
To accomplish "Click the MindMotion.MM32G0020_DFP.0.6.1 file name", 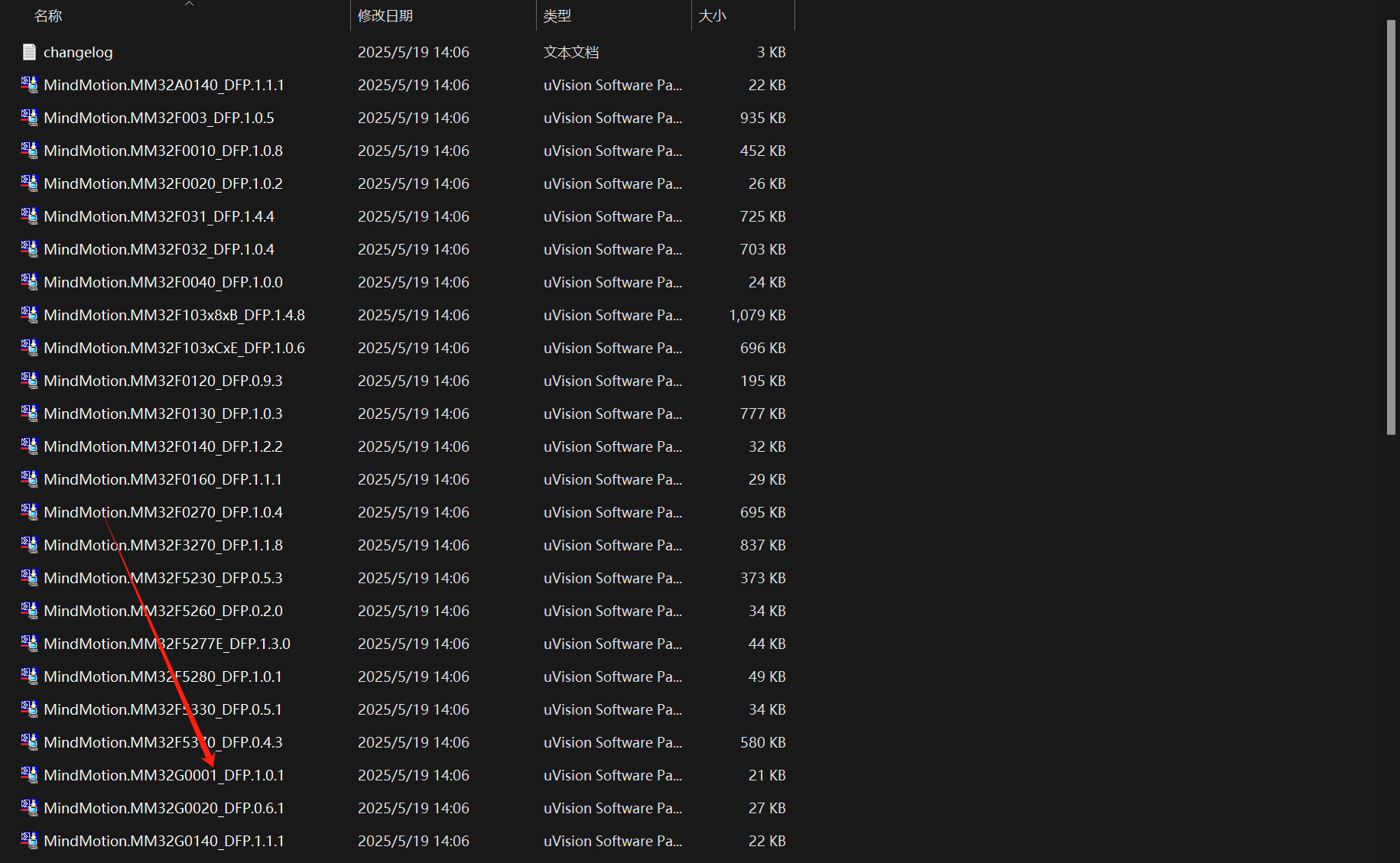I will click(164, 808).
